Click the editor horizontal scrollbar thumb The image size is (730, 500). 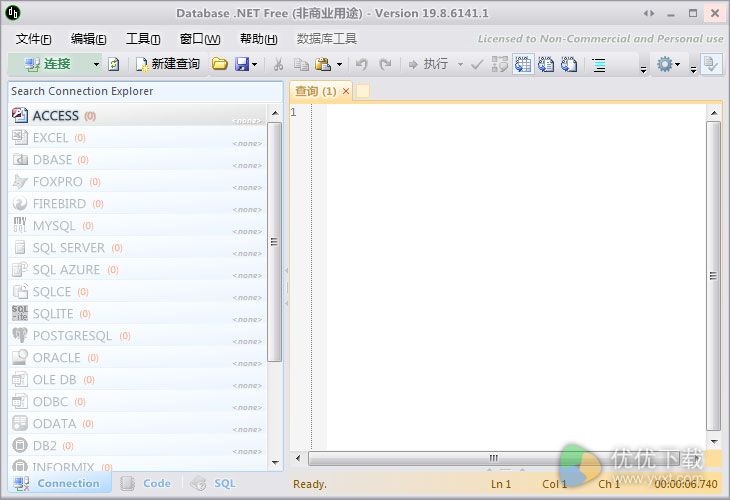[x=493, y=458]
